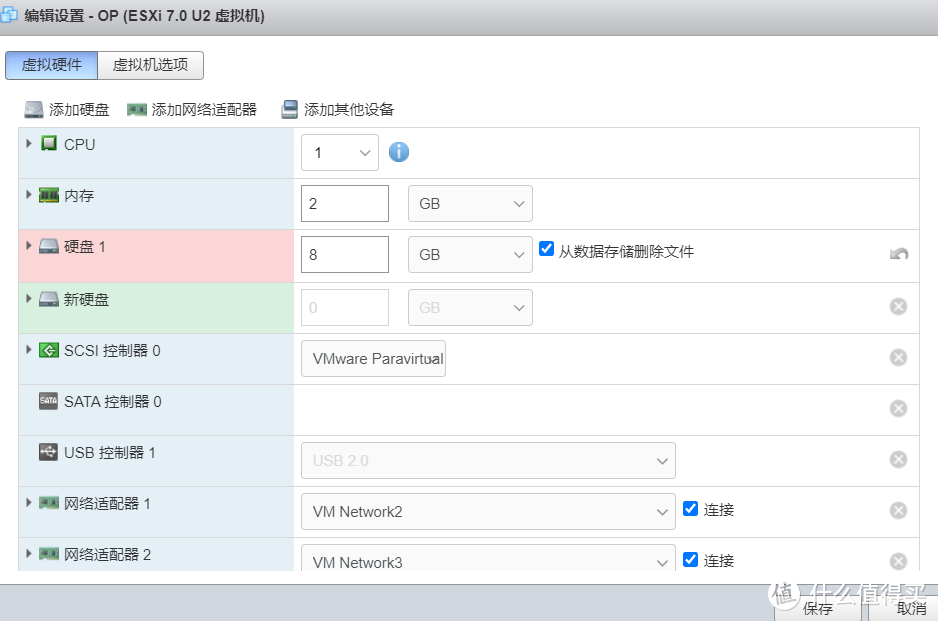Screen dimensions: 938x621
Task: Remove USB controller 1 device
Action: 898,459
